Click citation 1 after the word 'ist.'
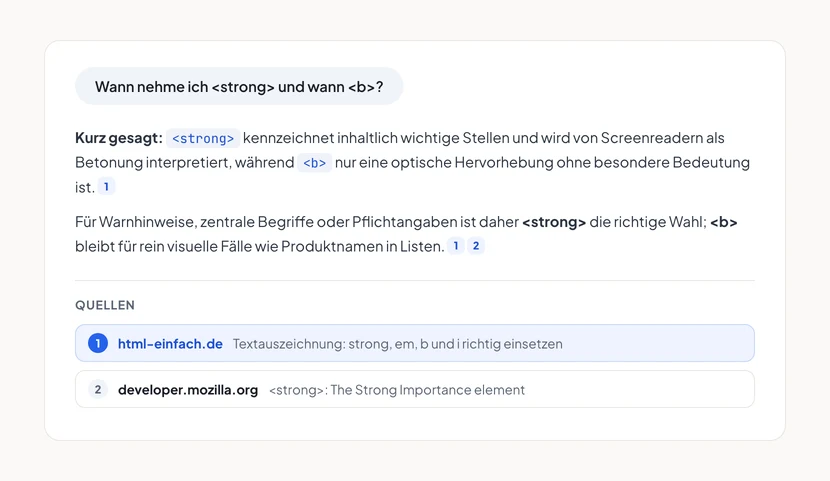 coord(106,187)
